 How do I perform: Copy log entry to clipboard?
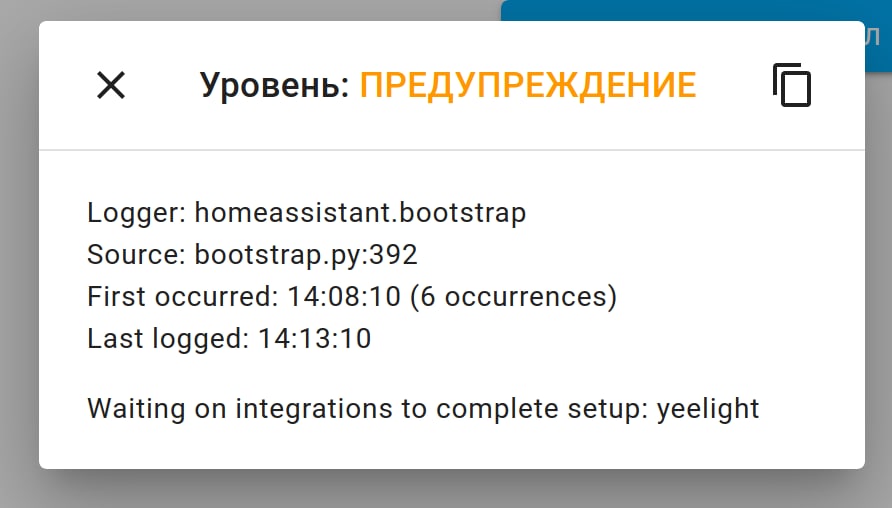pos(791,86)
